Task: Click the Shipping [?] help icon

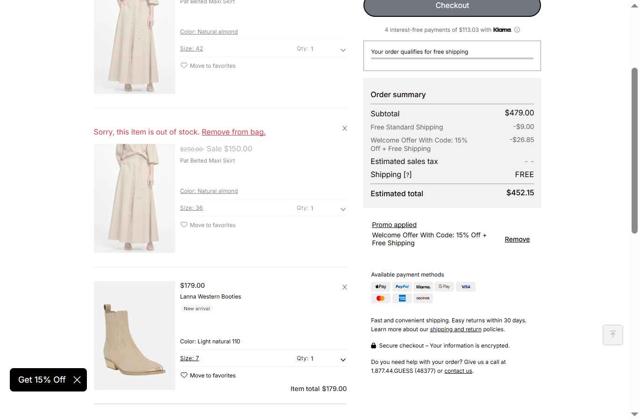Action: 407,175
